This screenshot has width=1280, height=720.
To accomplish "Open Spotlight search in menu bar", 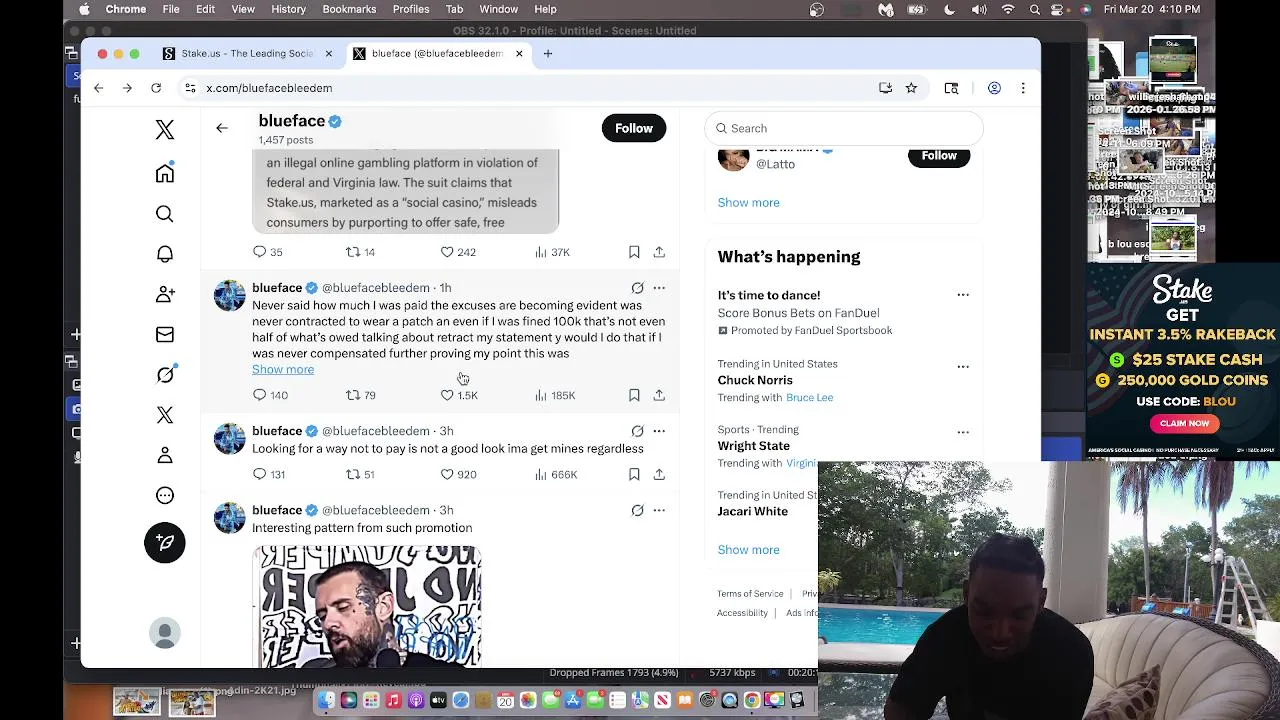I will coord(1035,9).
